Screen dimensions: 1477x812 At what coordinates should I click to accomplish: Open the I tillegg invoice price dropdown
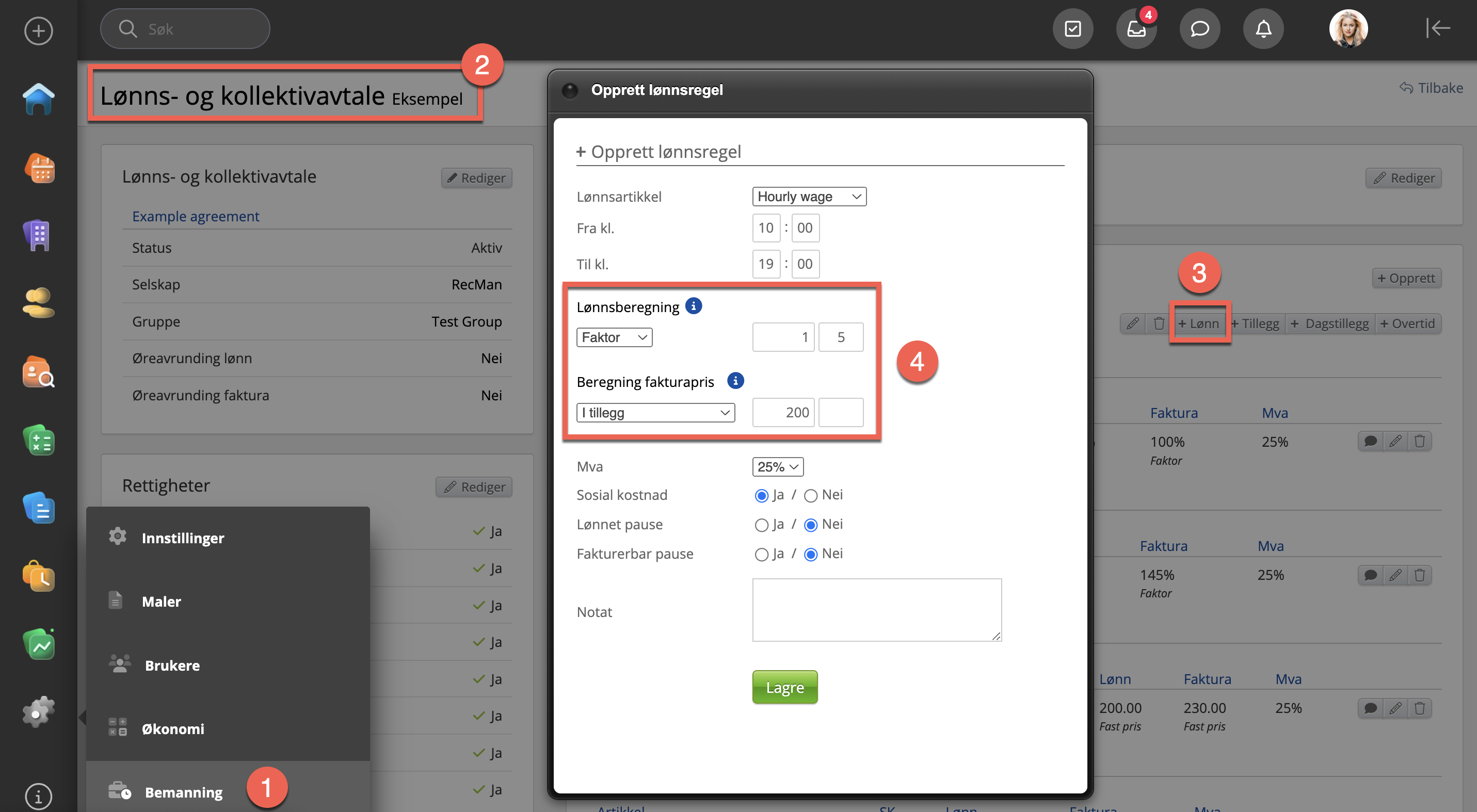(655, 413)
